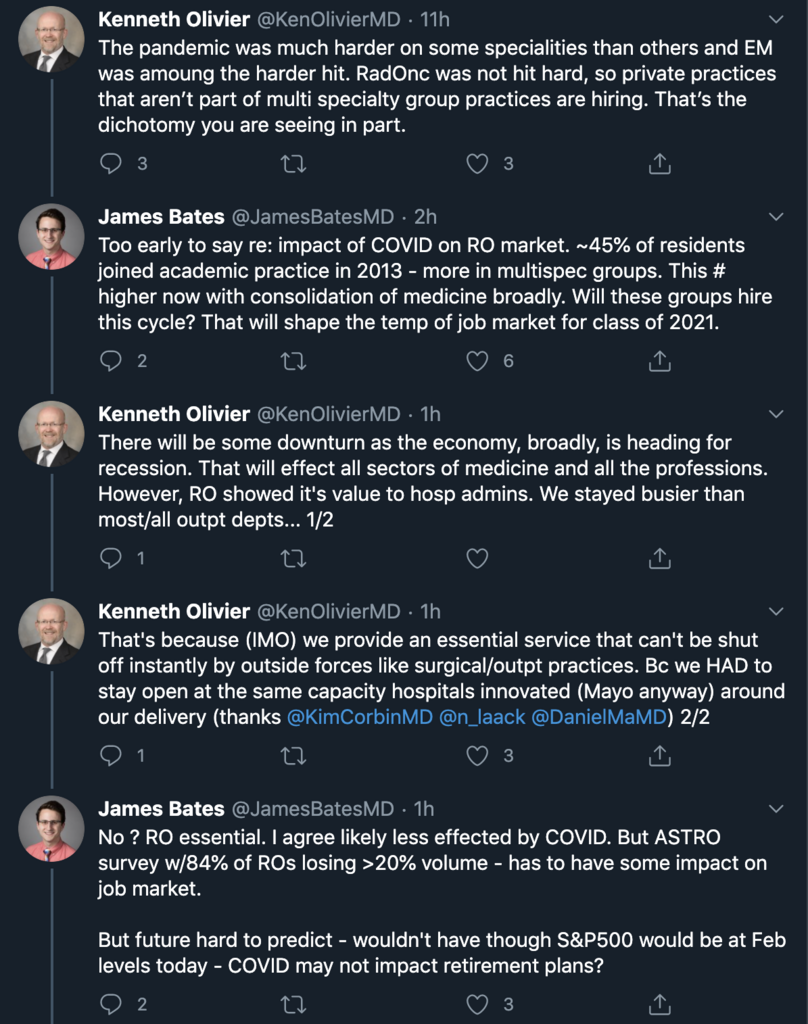Reply to Kenneth Olivier's 11h pandemic tweet
The image size is (808, 1024).
coord(110,163)
